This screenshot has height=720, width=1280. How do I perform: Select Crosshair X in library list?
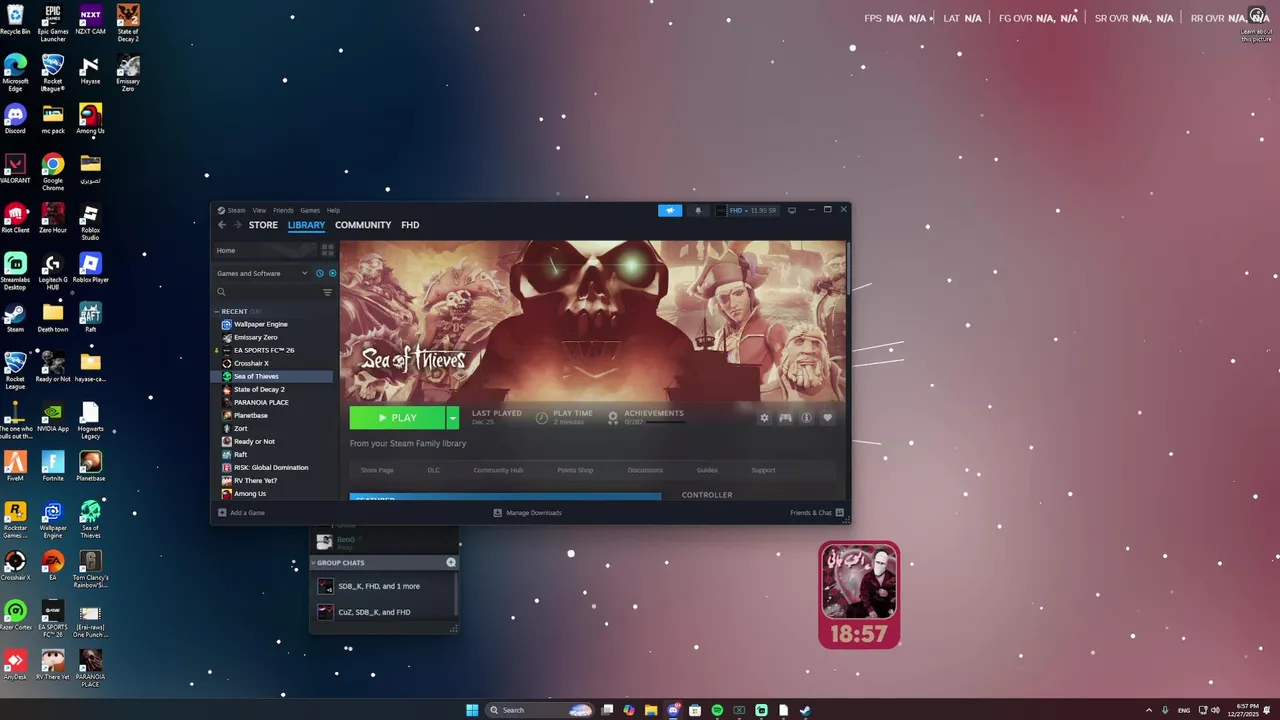(x=251, y=363)
